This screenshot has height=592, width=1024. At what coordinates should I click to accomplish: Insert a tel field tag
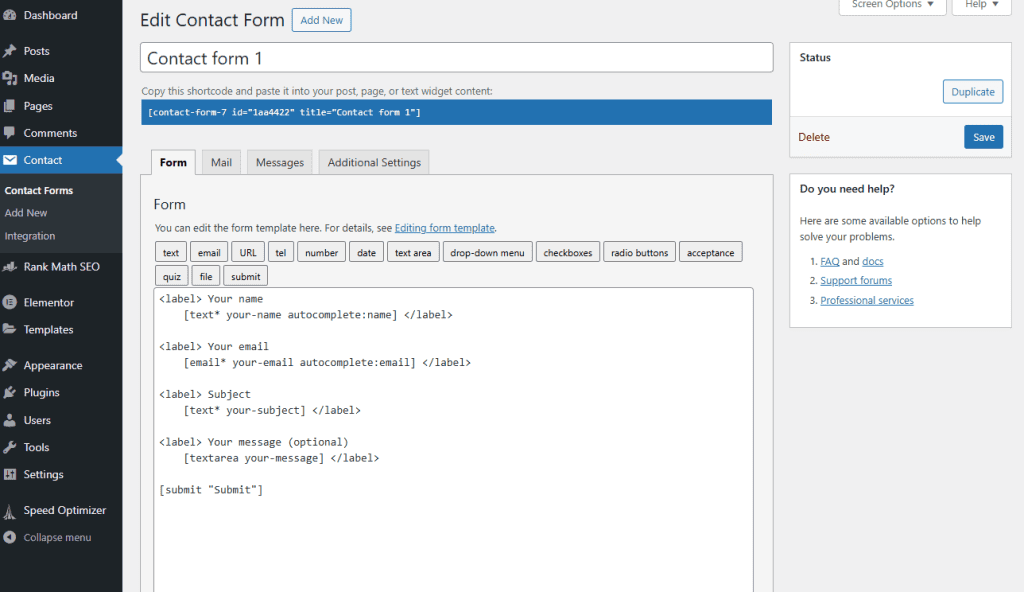coord(281,252)
